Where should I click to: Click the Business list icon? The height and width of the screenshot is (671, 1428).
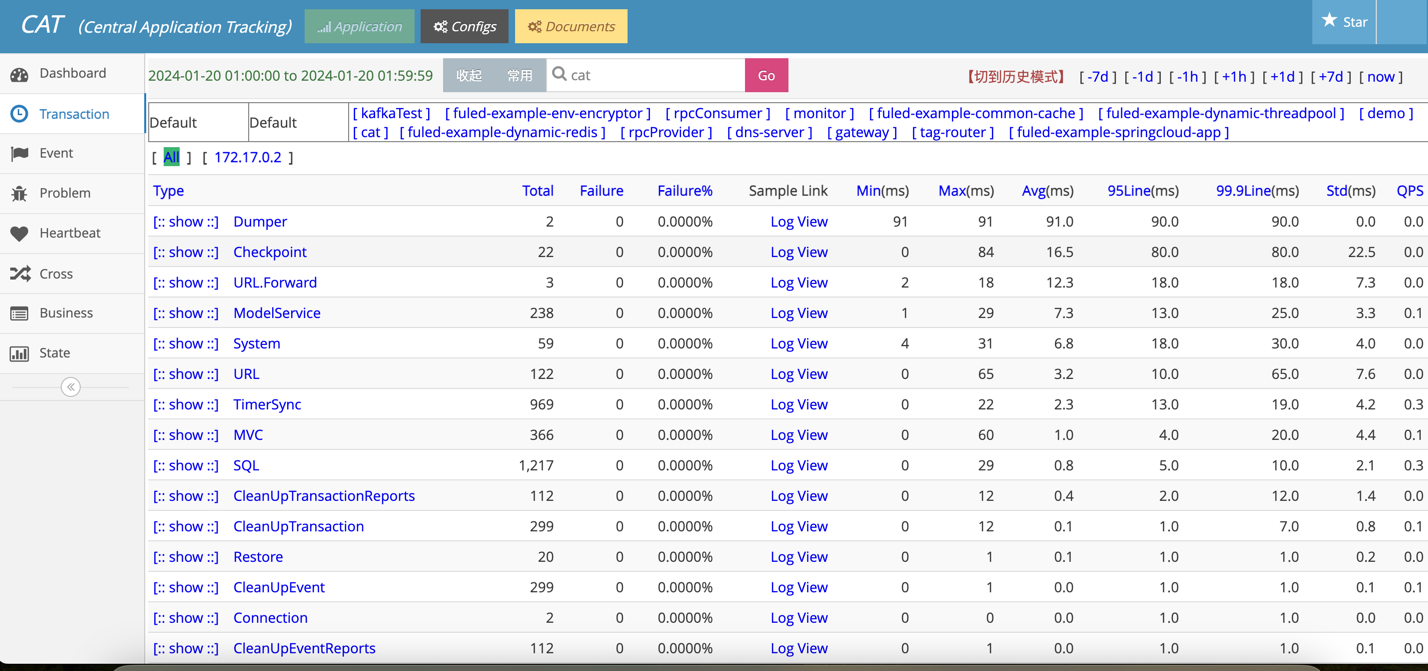19,313
